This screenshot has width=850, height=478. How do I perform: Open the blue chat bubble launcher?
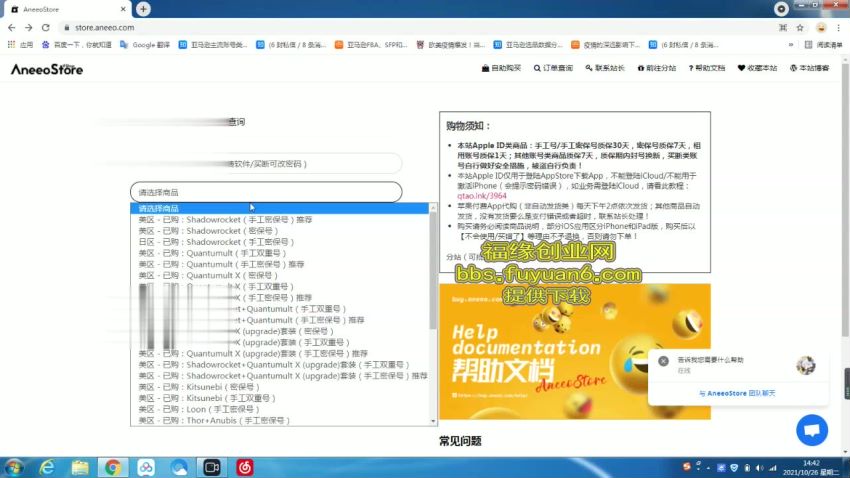(812, 430)
